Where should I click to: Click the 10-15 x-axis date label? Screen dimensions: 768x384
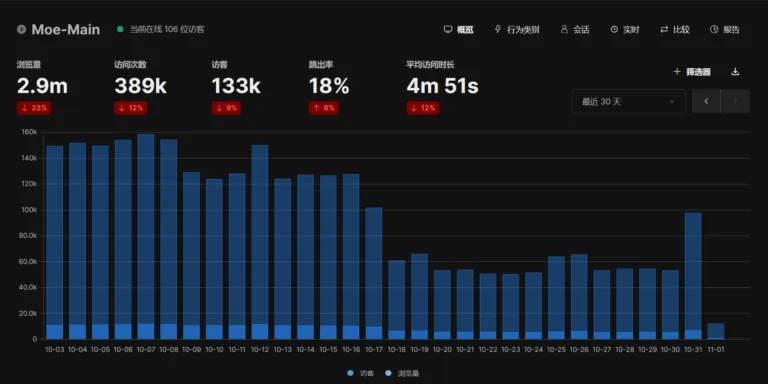click(x=328, y=350)
